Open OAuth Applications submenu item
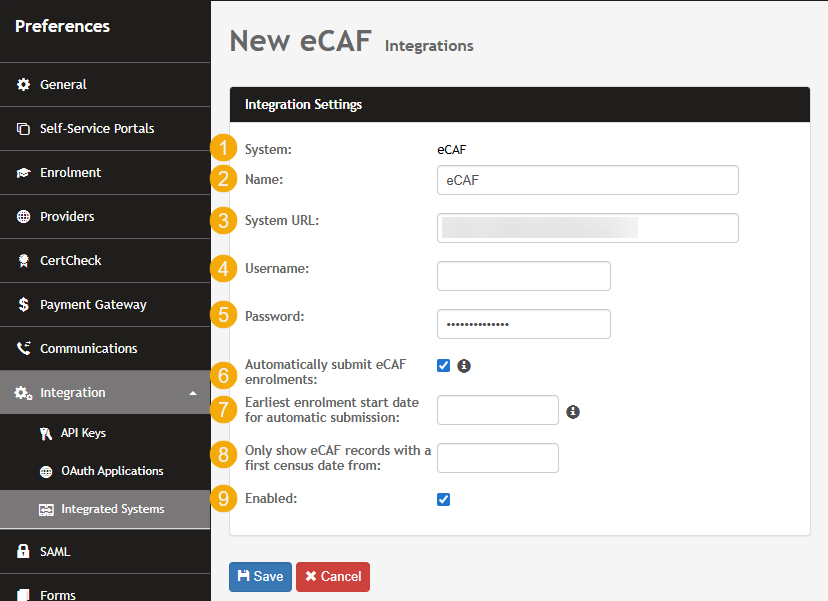828x601 pixels. (111, 471)
